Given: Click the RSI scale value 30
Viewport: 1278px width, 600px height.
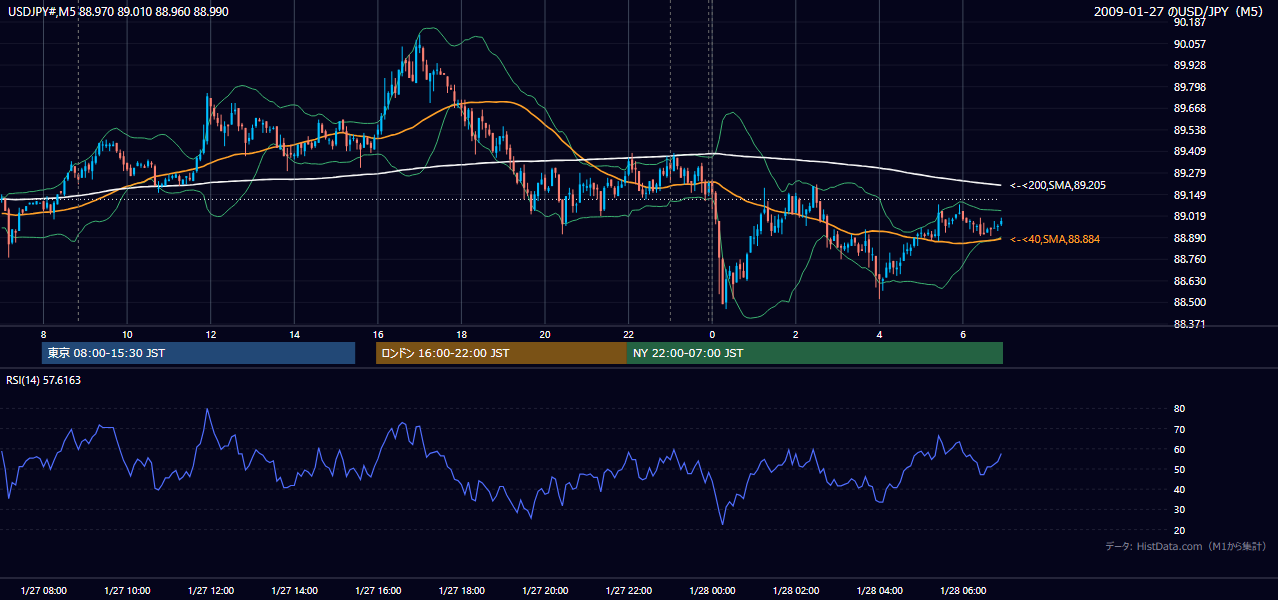Looking at the screenshot, I should point(1179,510).
